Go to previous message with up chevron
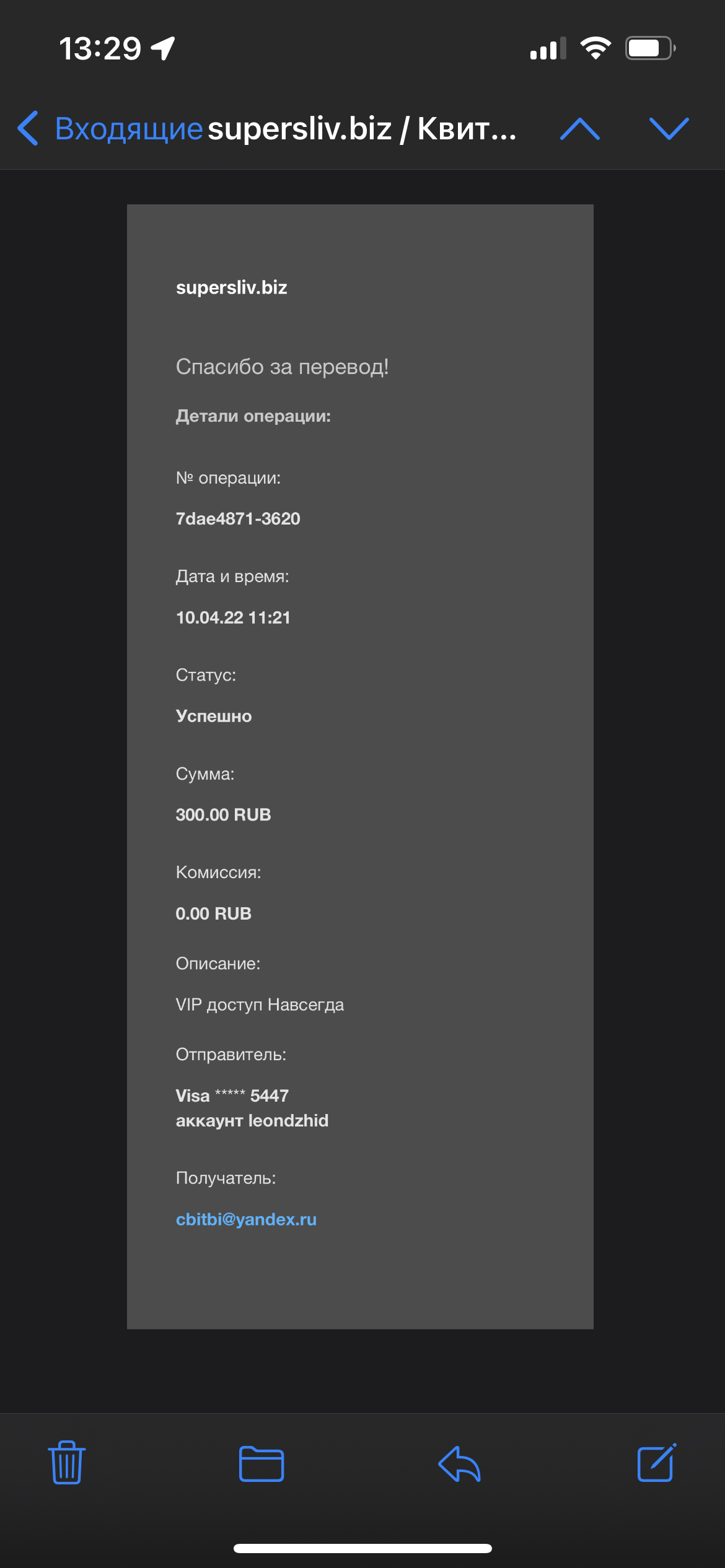 580,129
